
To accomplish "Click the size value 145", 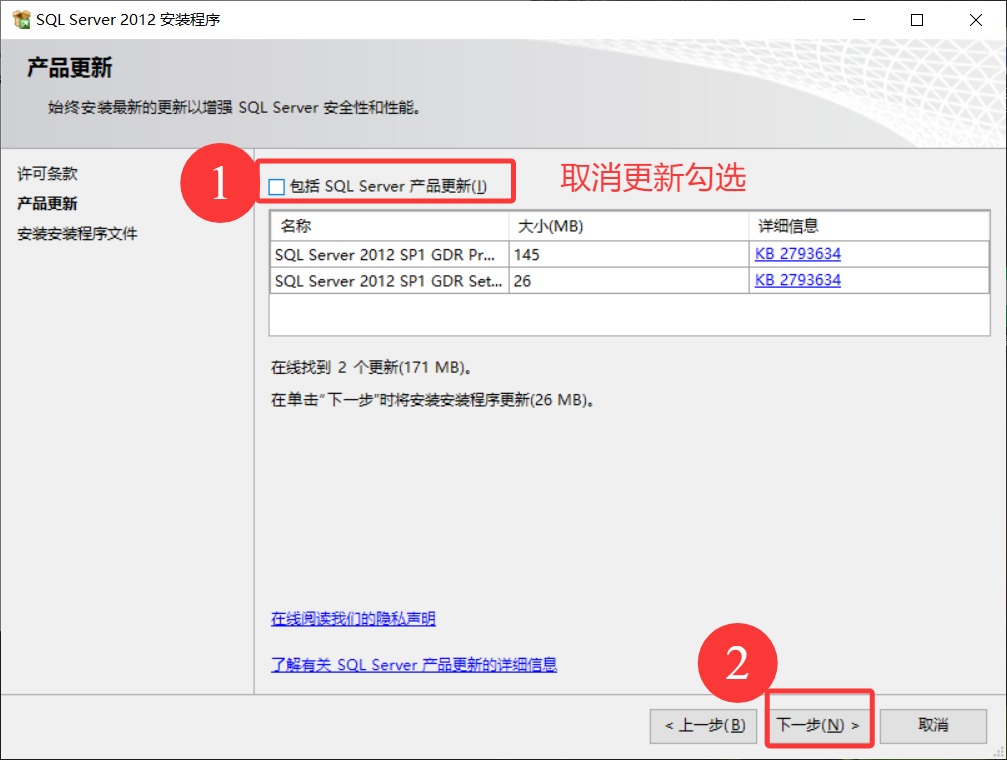I will click(527, 254).
